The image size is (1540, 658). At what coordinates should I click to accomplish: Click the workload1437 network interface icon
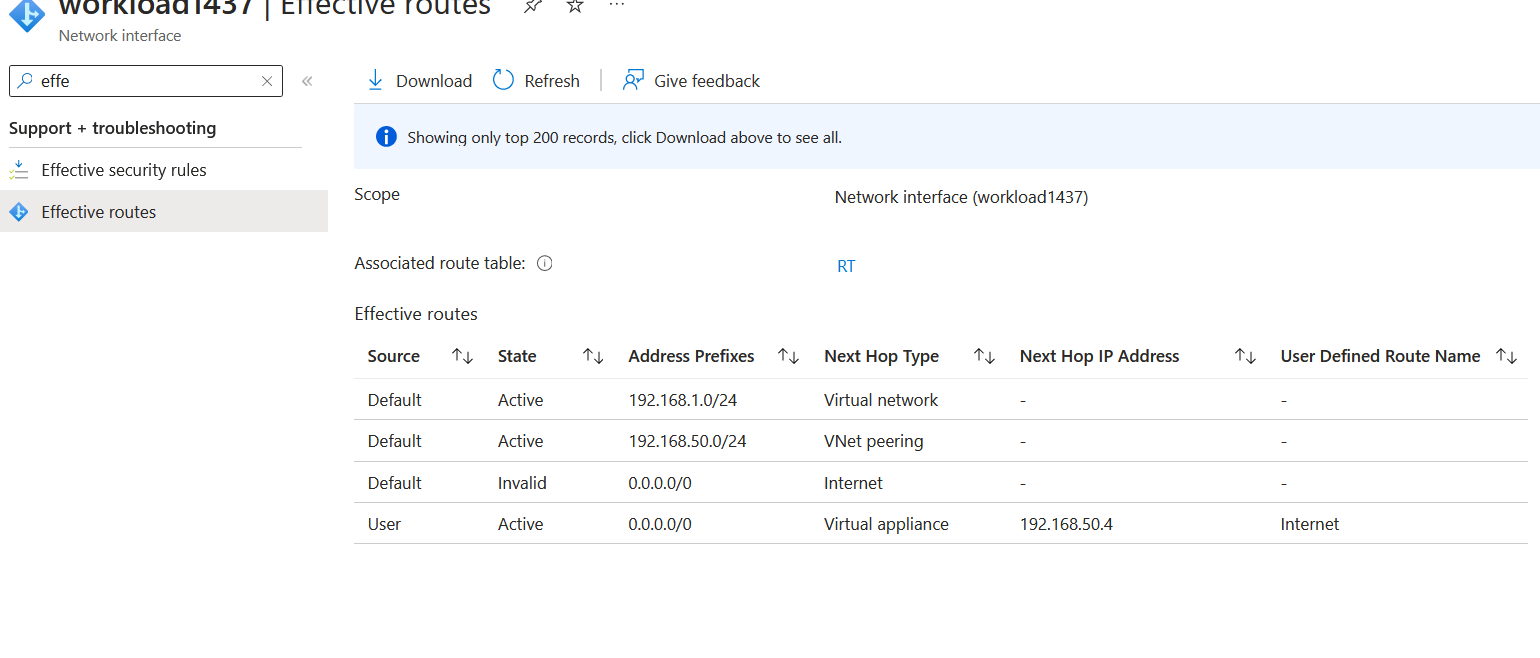tap(25, 16)
